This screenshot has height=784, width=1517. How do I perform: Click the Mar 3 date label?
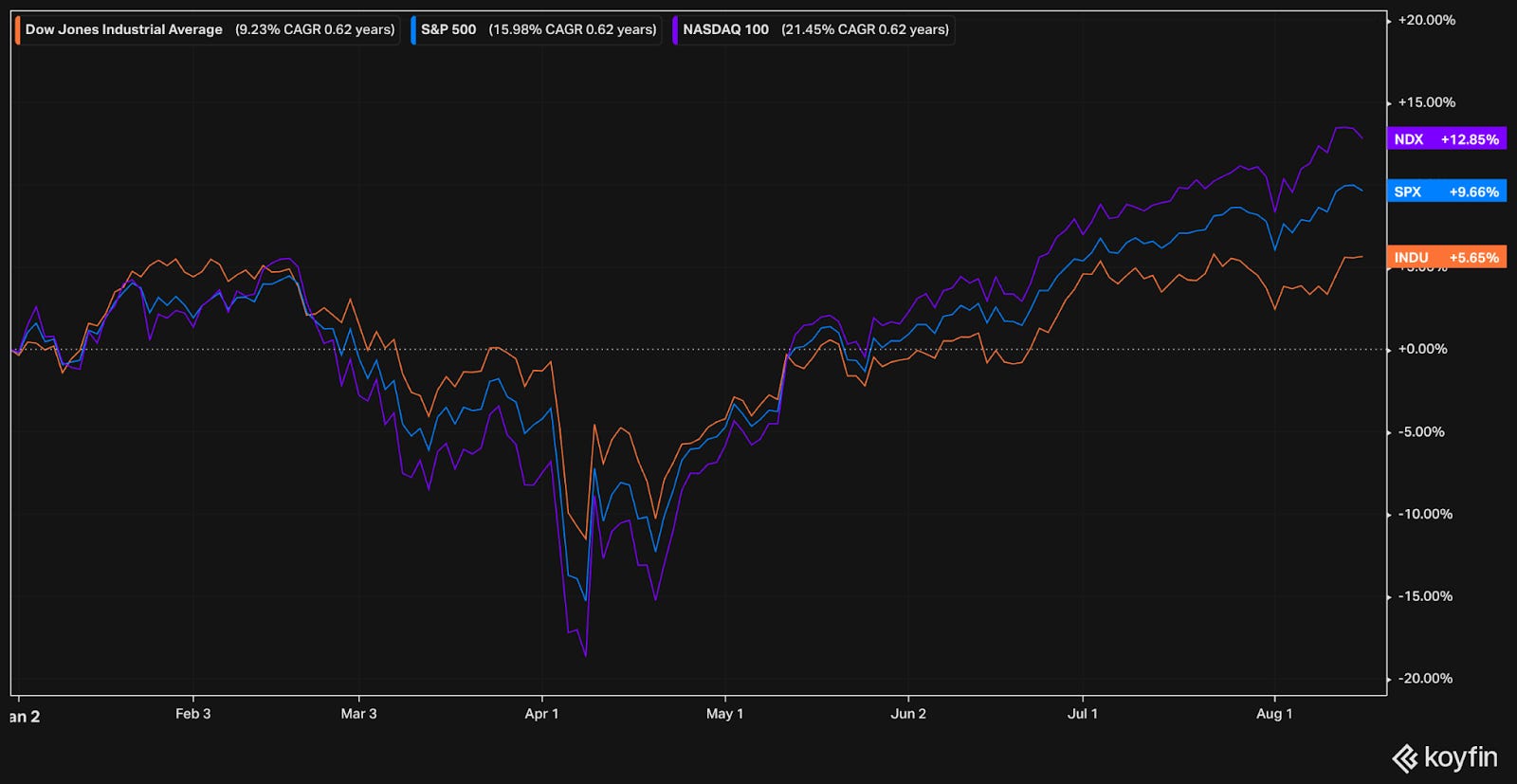[x=358, y=714]
